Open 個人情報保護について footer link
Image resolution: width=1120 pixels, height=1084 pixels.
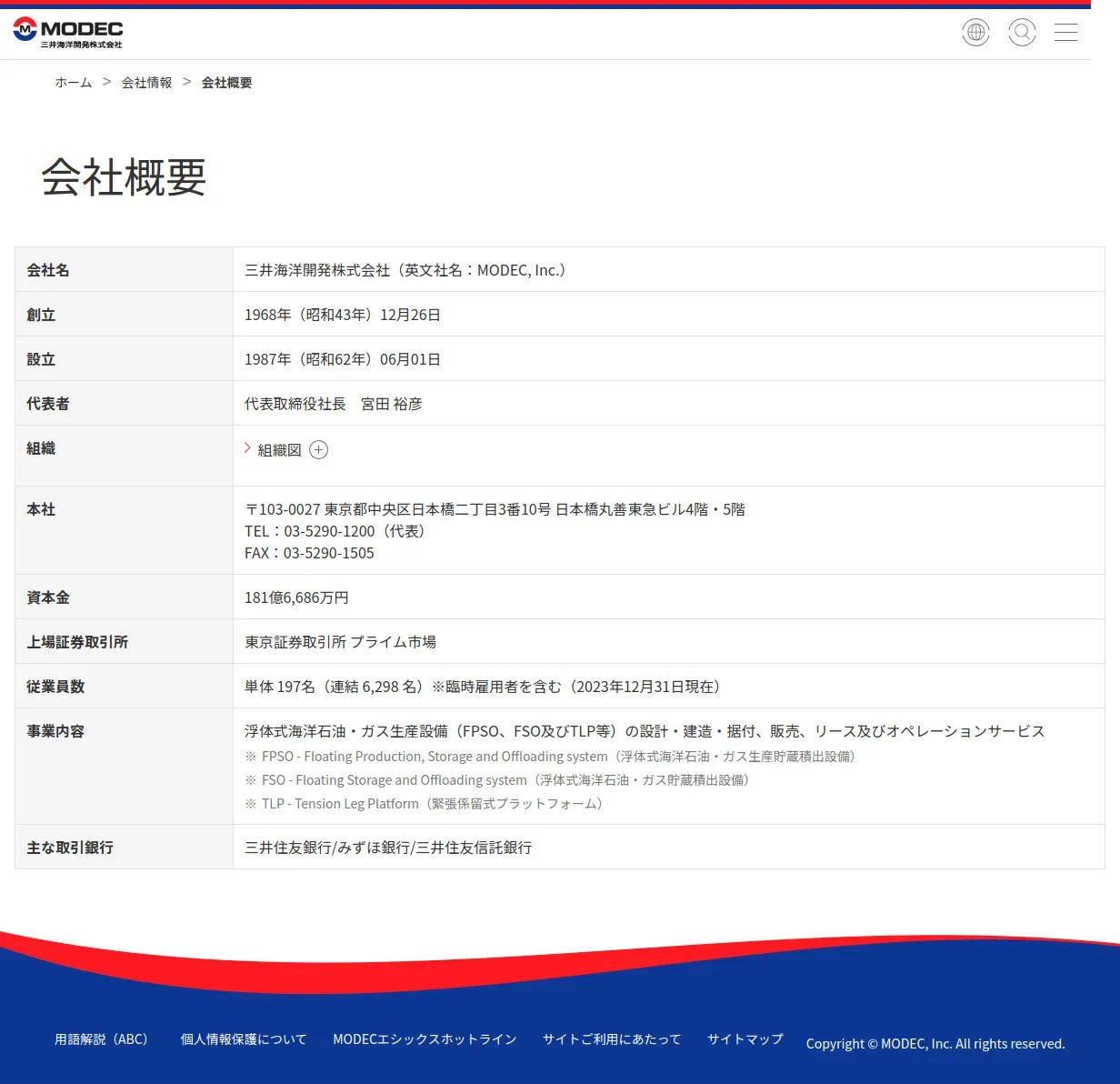tap(244, 1039)
